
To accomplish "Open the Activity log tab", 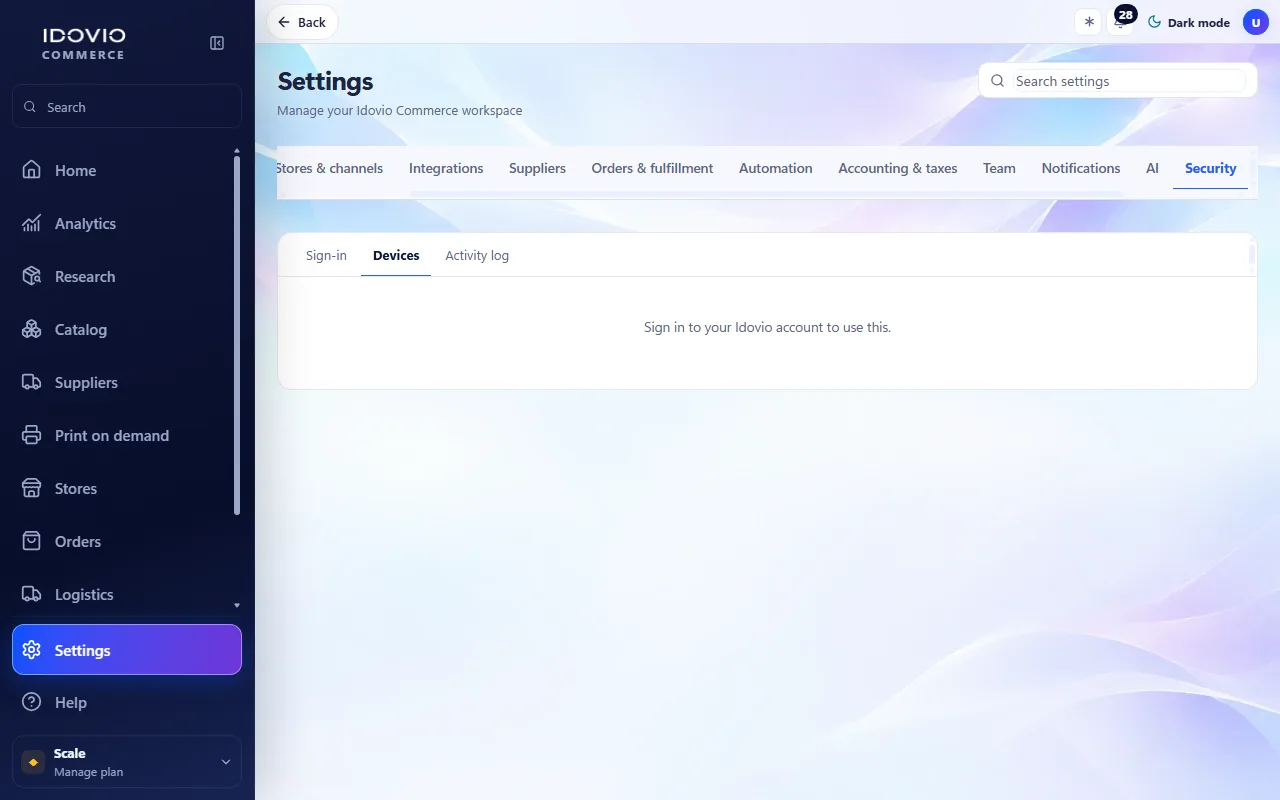I will click(477, 256).
